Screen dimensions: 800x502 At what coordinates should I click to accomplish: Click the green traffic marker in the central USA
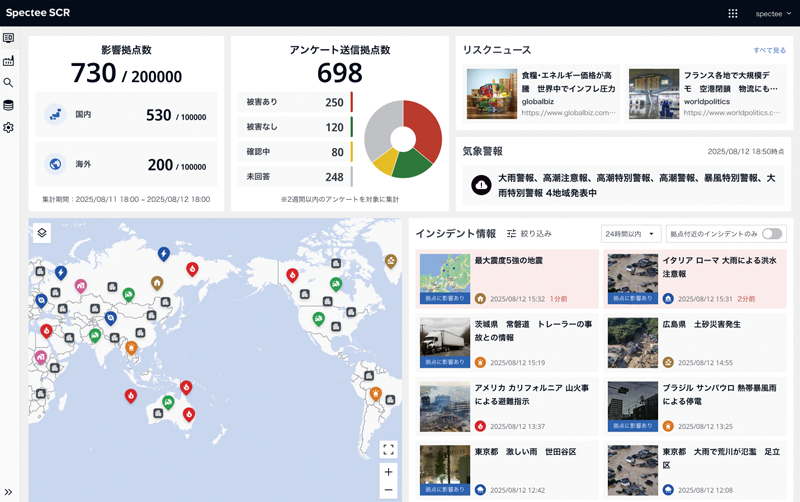tap(318, 319)
